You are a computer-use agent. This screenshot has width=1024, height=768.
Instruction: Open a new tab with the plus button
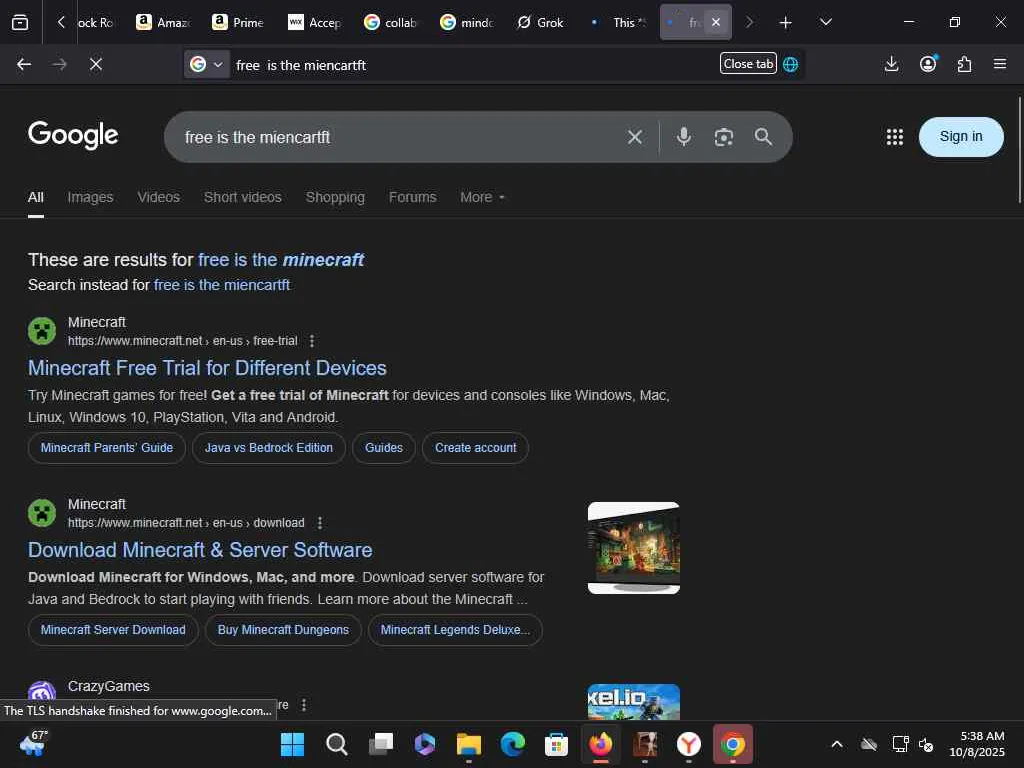786,23
